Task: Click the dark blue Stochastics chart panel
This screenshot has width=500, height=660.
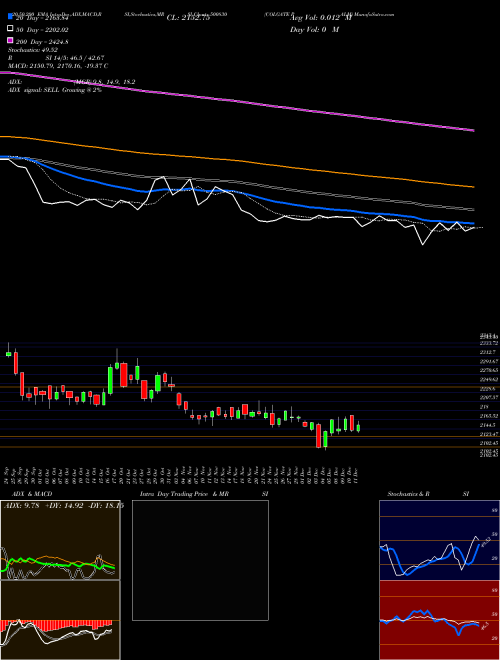Action: (x=439, y=540)
